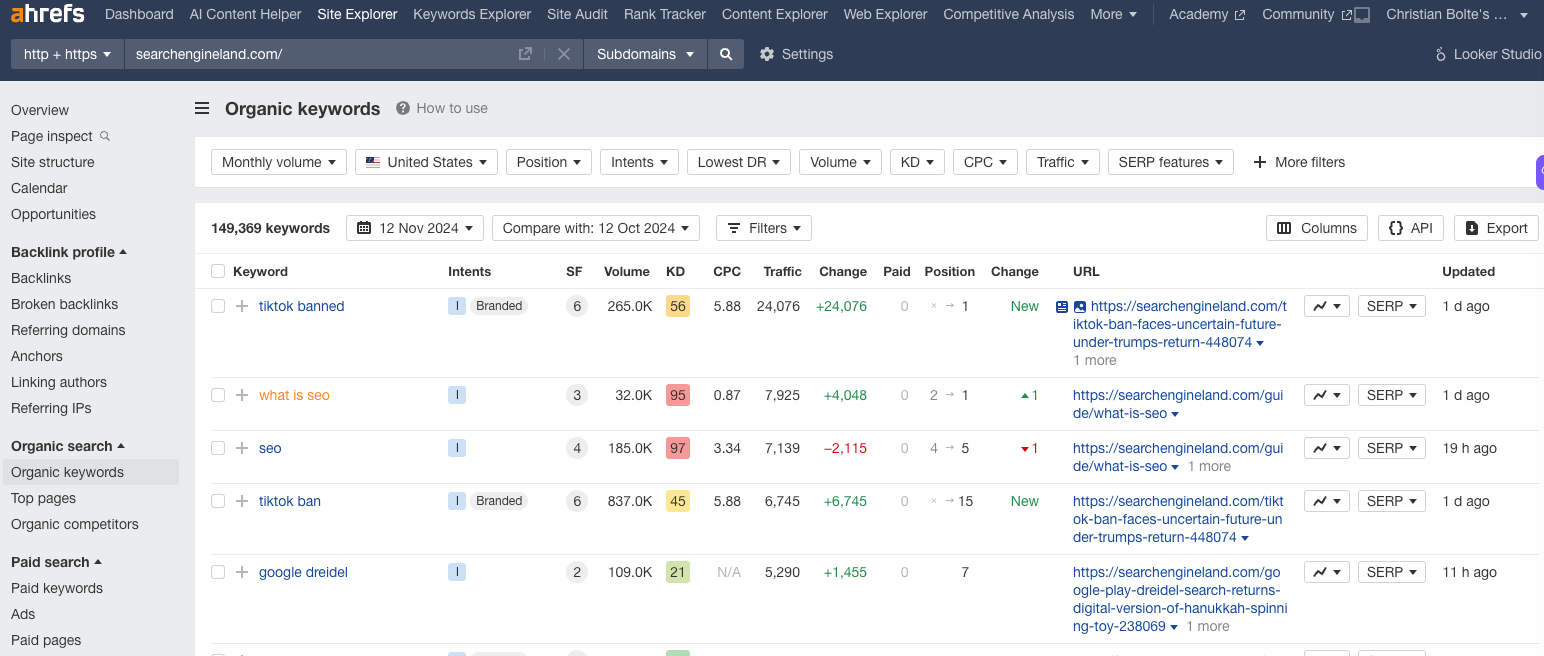The width and height of the screenshot is (1544, 656).
Task: Toggle select-all keywords checkbox
Action: (218, 271)
